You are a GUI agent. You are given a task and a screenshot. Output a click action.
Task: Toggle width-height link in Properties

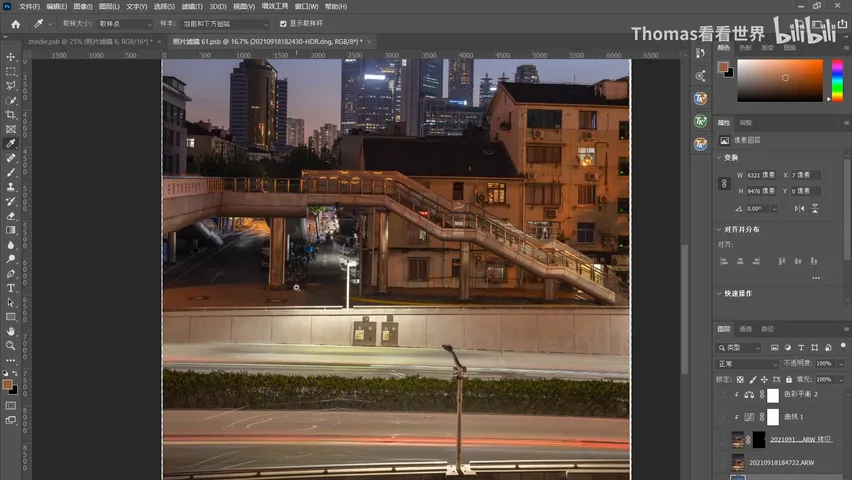point(724,183)
